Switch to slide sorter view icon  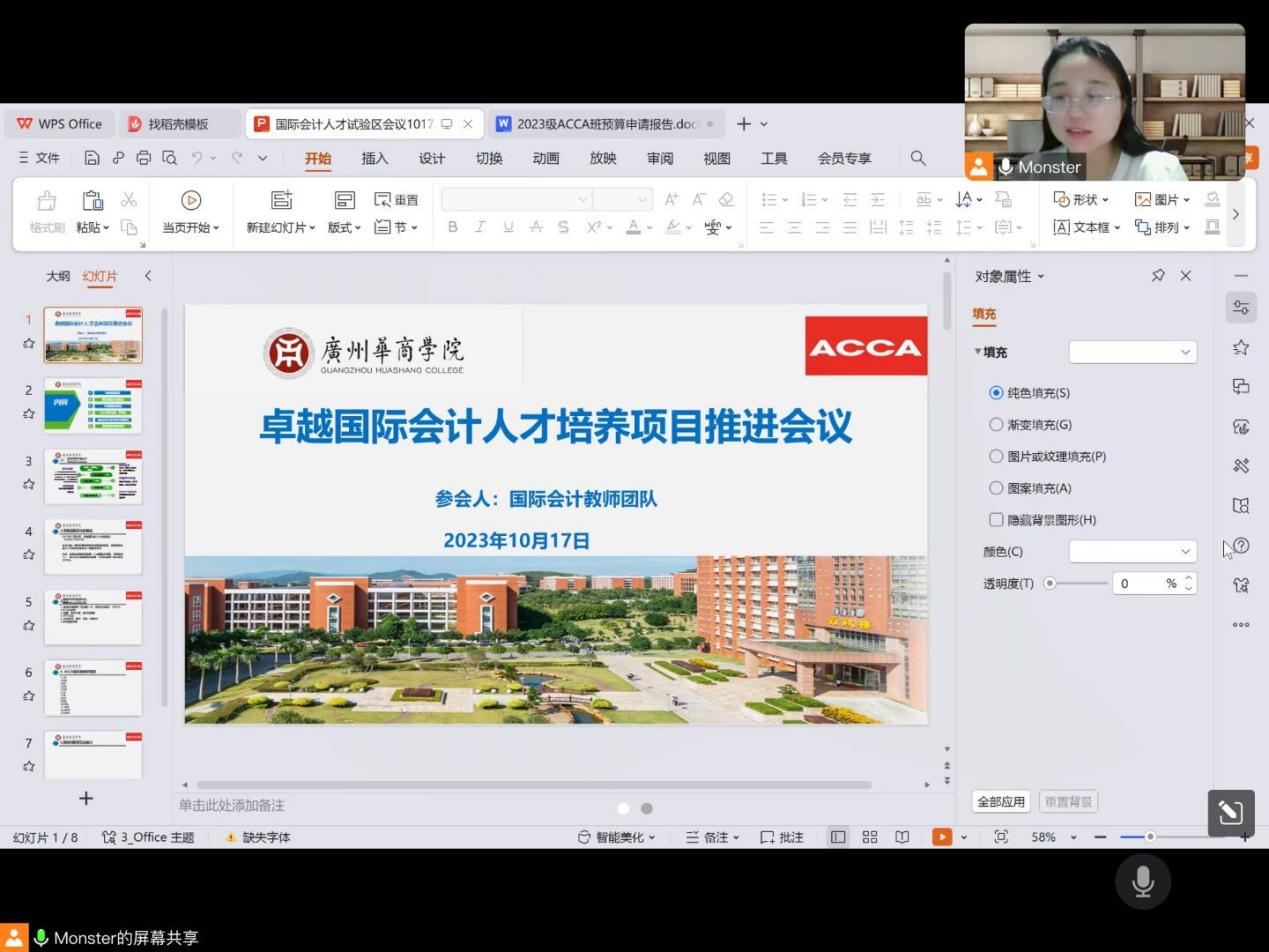tap(870, 837)
